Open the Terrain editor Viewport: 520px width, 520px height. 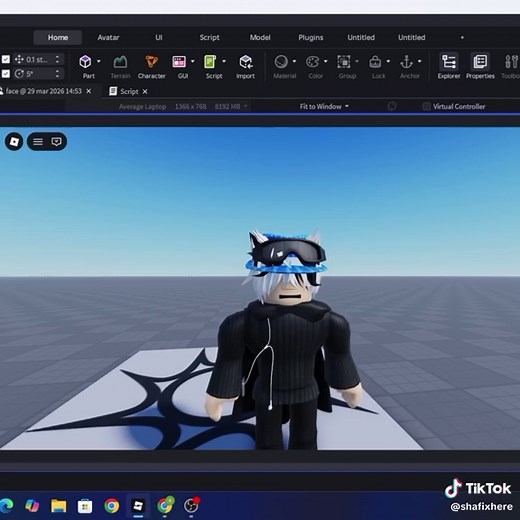(120, 67)
